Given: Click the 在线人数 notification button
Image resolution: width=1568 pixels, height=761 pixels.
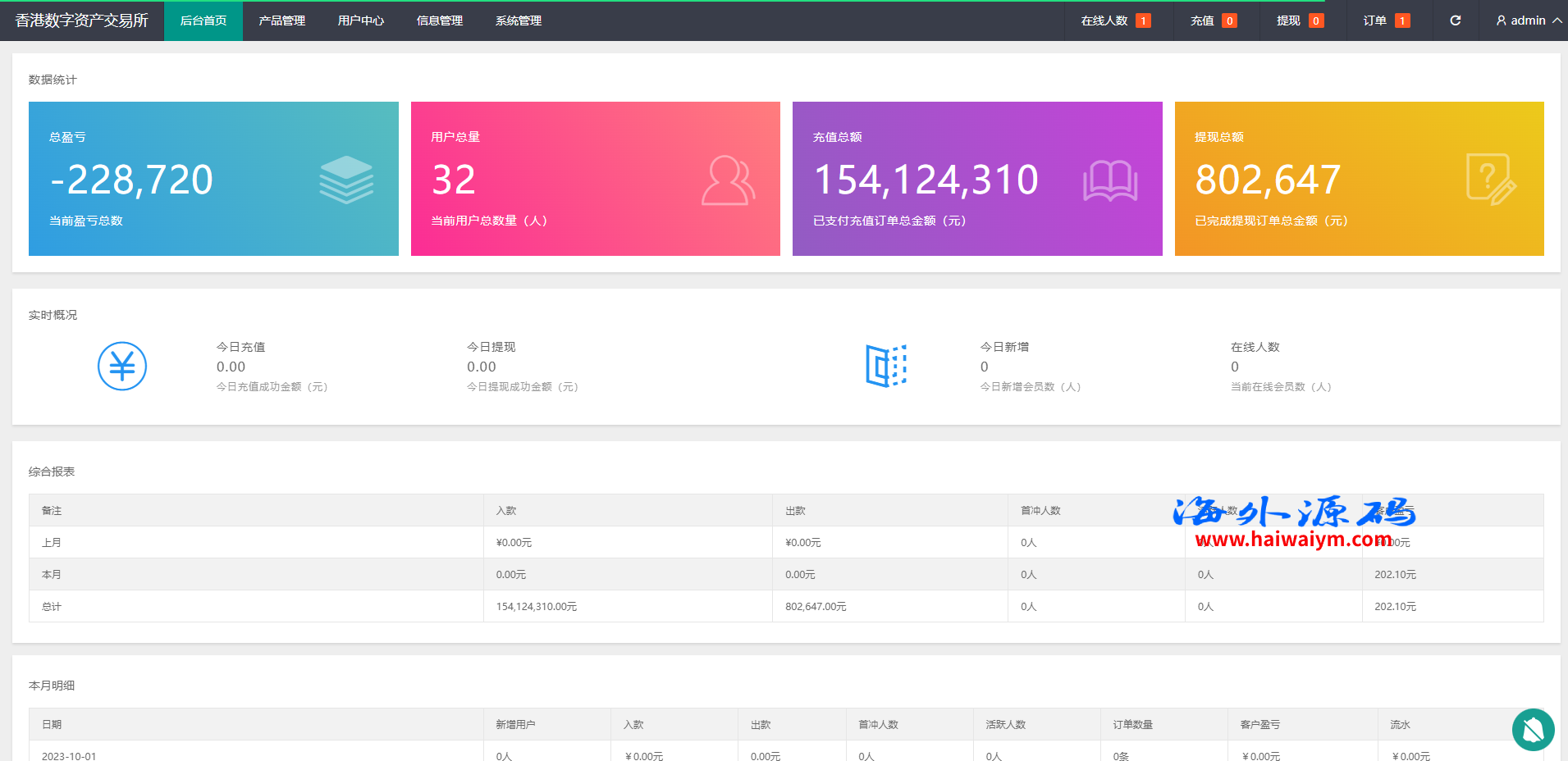Looking at the screenshot, I should 1115,21.
